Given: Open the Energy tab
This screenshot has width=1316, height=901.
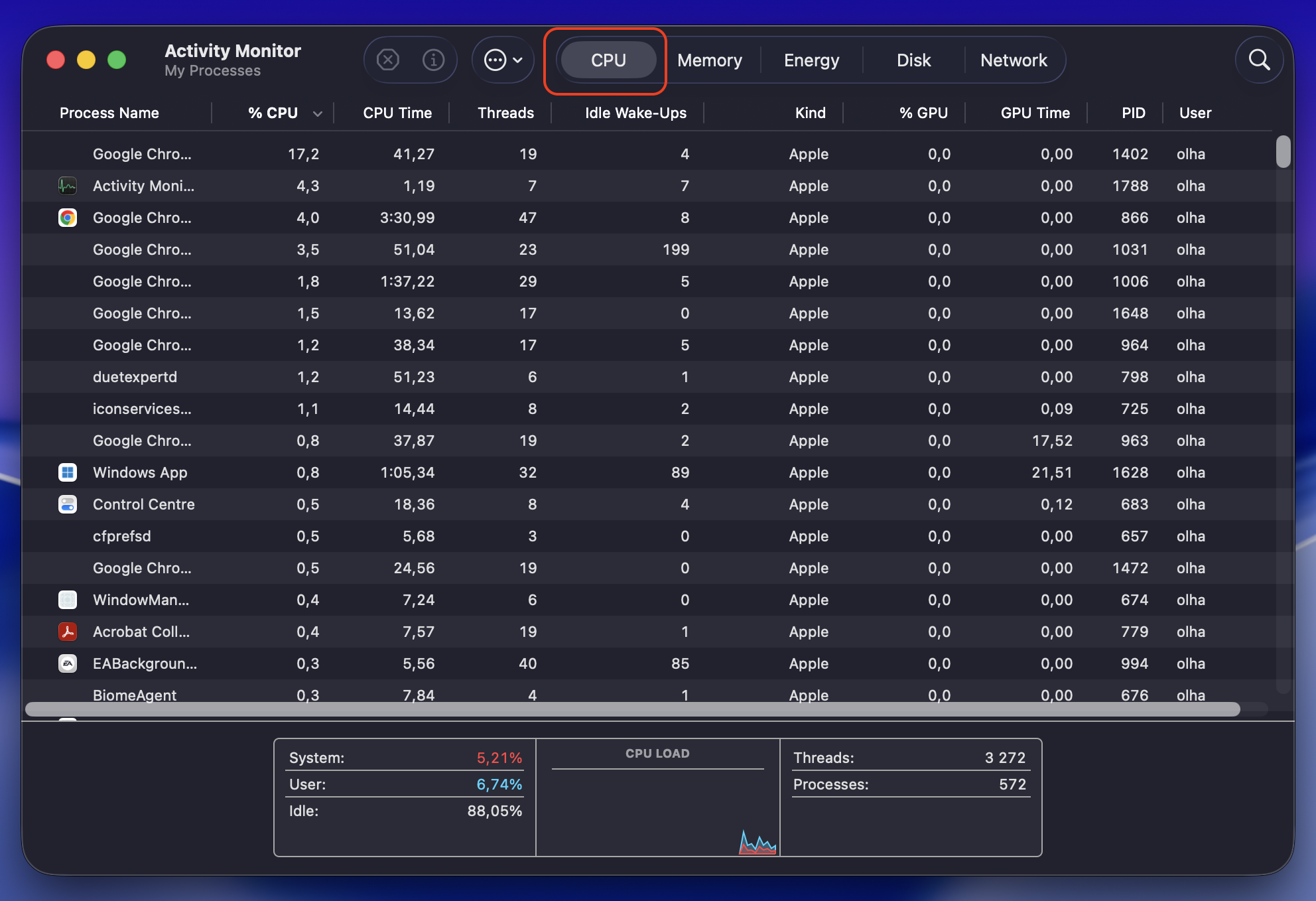Looking at the screenshot, I should tap(811, 60).
